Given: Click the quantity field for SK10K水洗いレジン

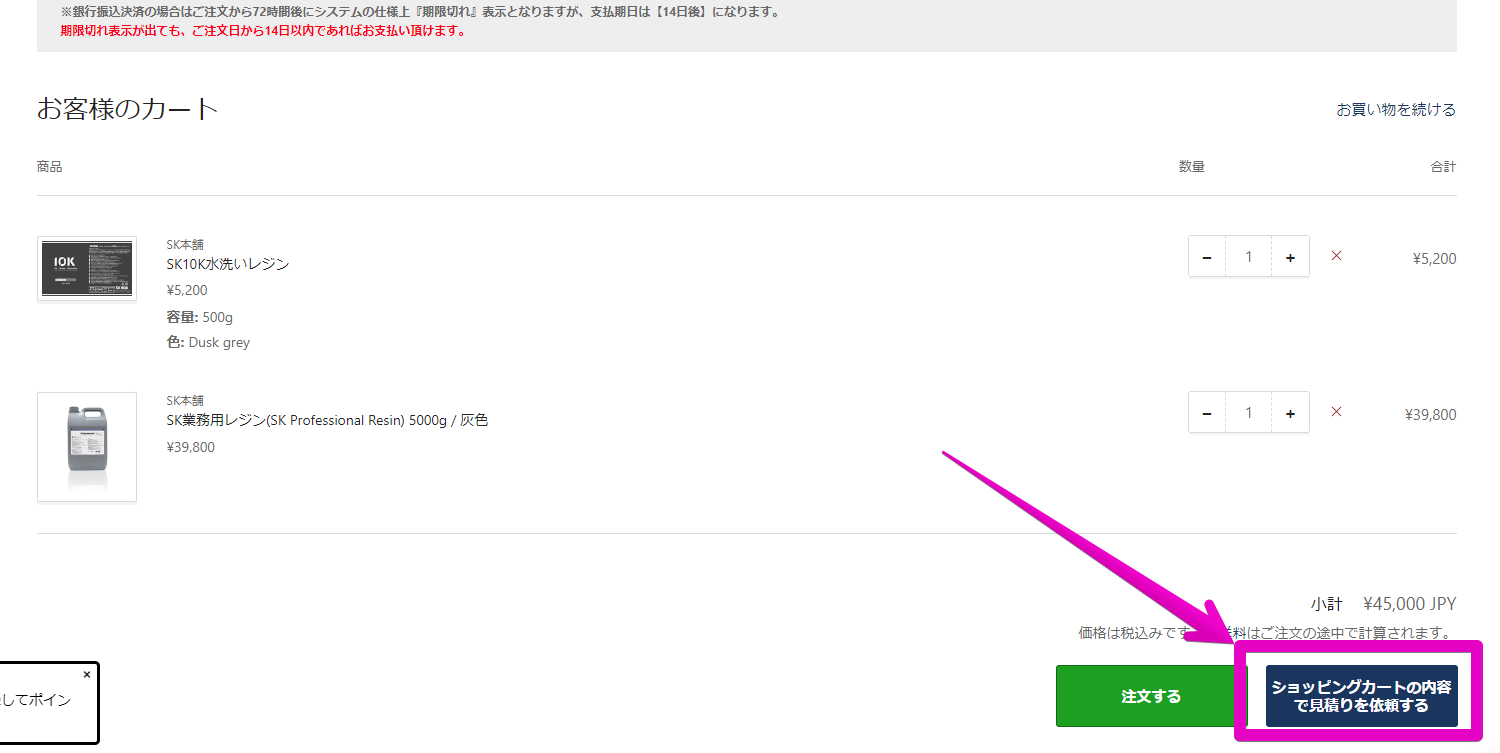Looking at the screenshot, I should 1248,257.
